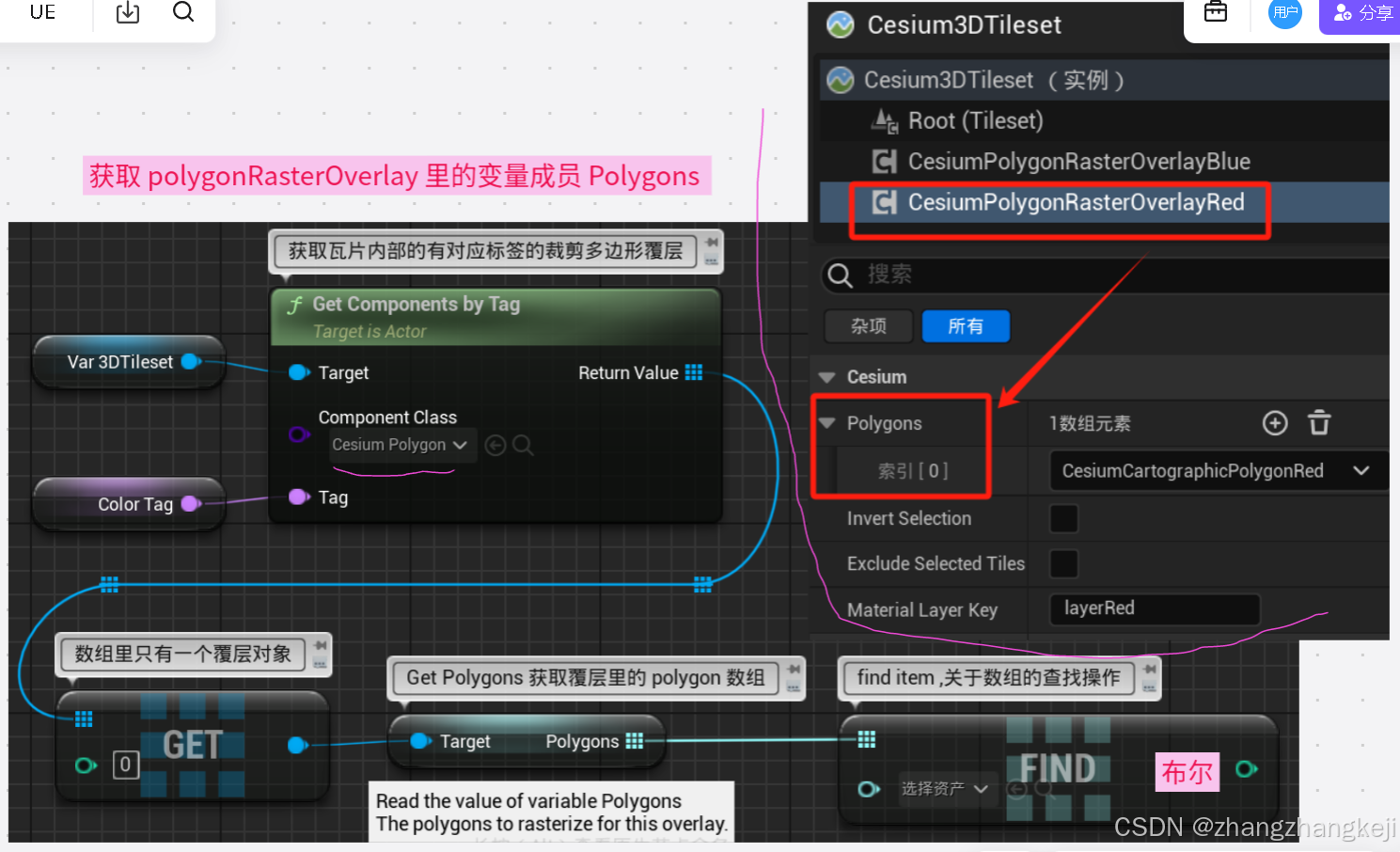Click the toolbox icon near the top right

click(x=1216, y=12)
